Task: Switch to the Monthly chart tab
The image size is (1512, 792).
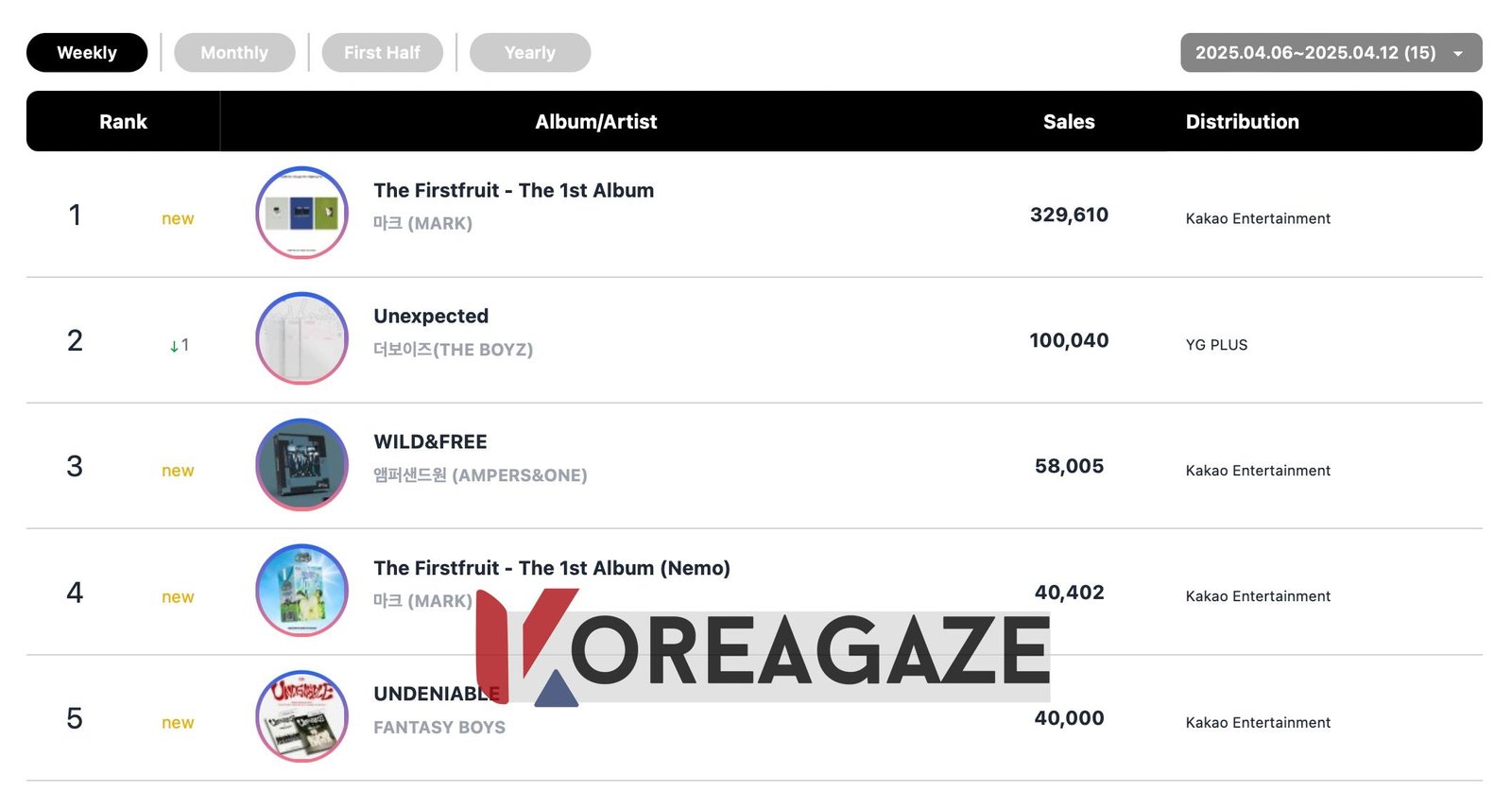Action: [234, 53]
